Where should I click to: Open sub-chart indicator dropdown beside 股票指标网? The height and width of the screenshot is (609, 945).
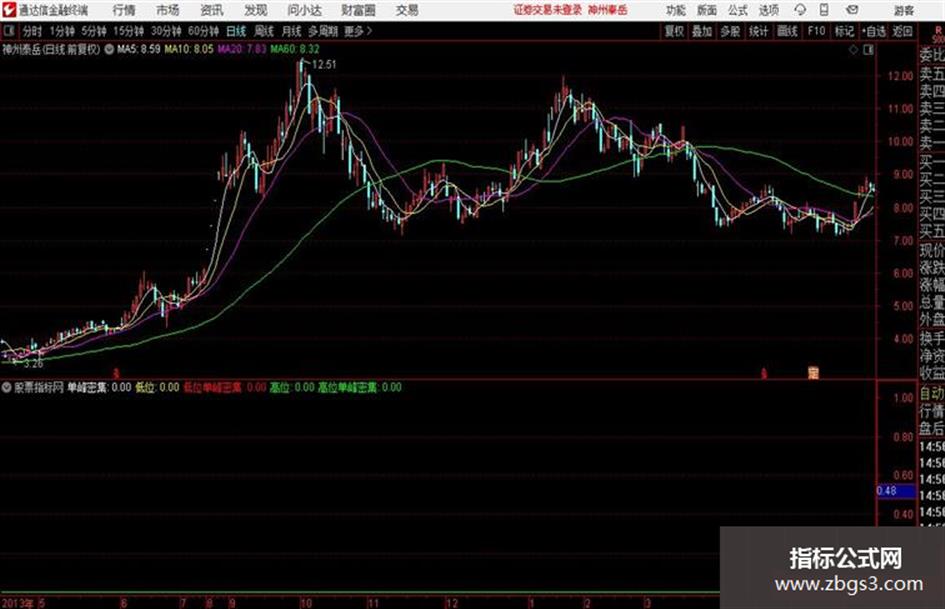(x=6, y=388)
